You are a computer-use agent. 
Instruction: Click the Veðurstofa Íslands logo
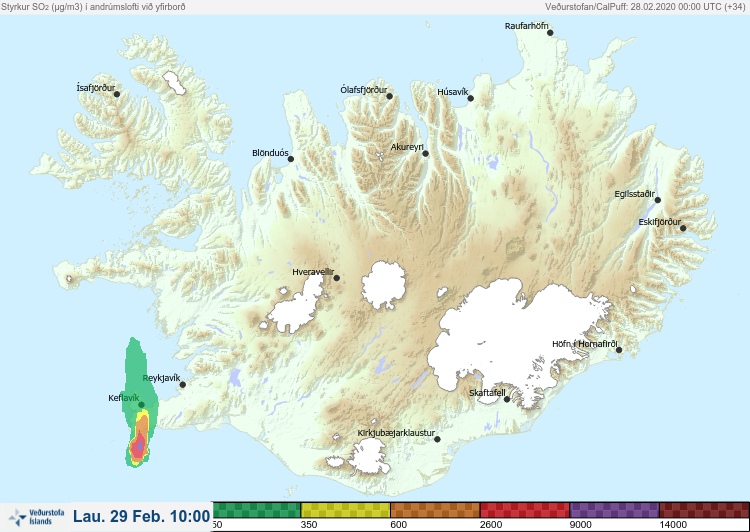(36, 517)
